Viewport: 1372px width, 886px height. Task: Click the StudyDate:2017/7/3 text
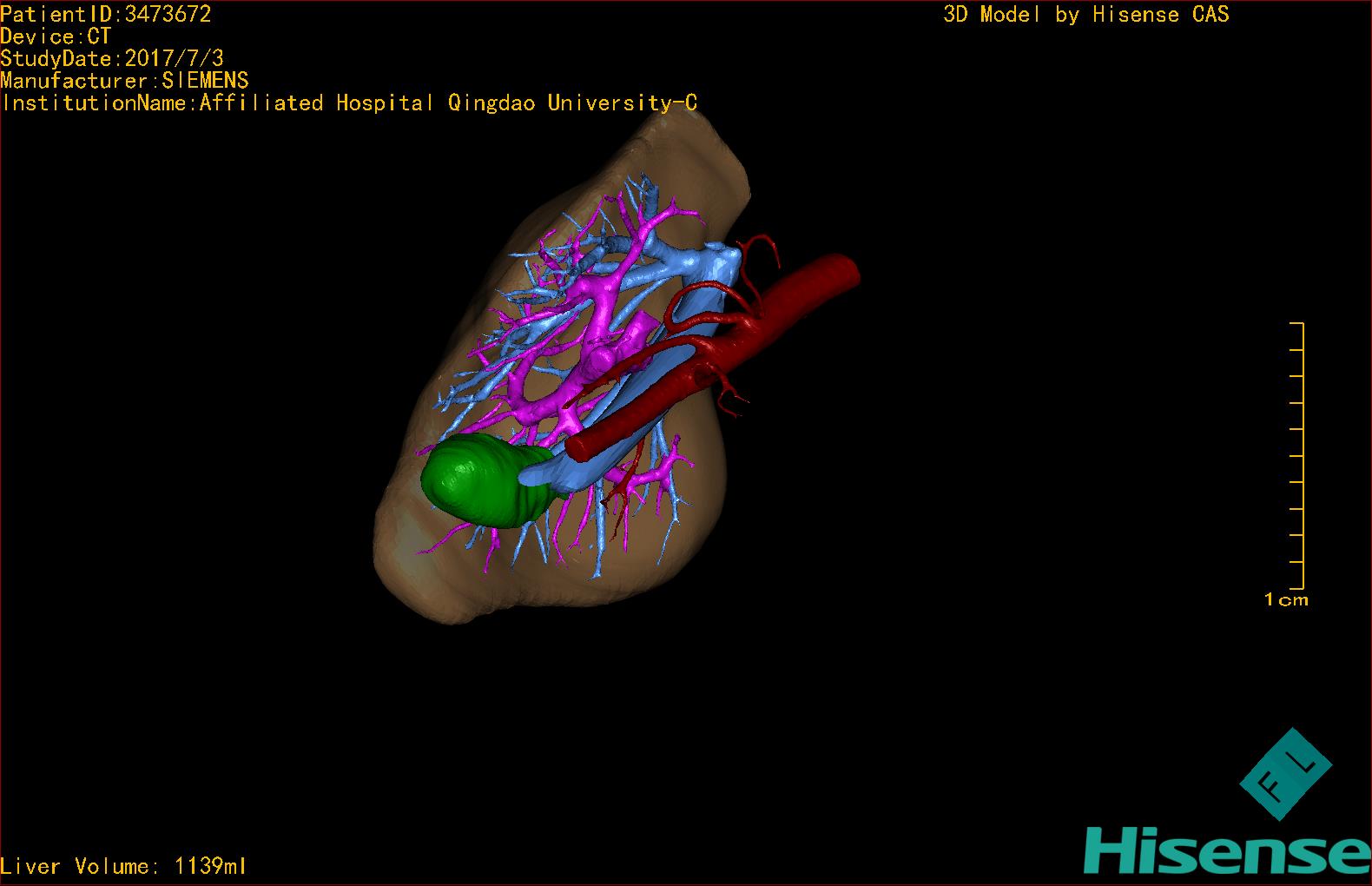click(x=112, y=58)
